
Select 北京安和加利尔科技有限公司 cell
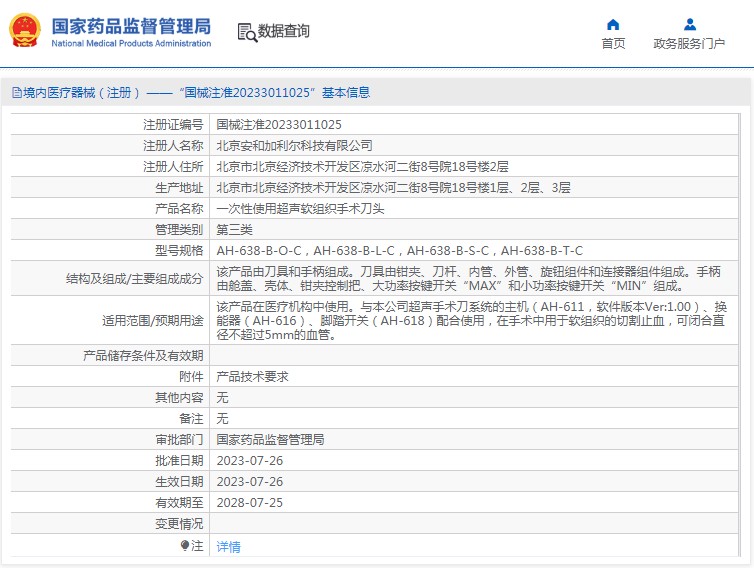(x=294, y=145)
